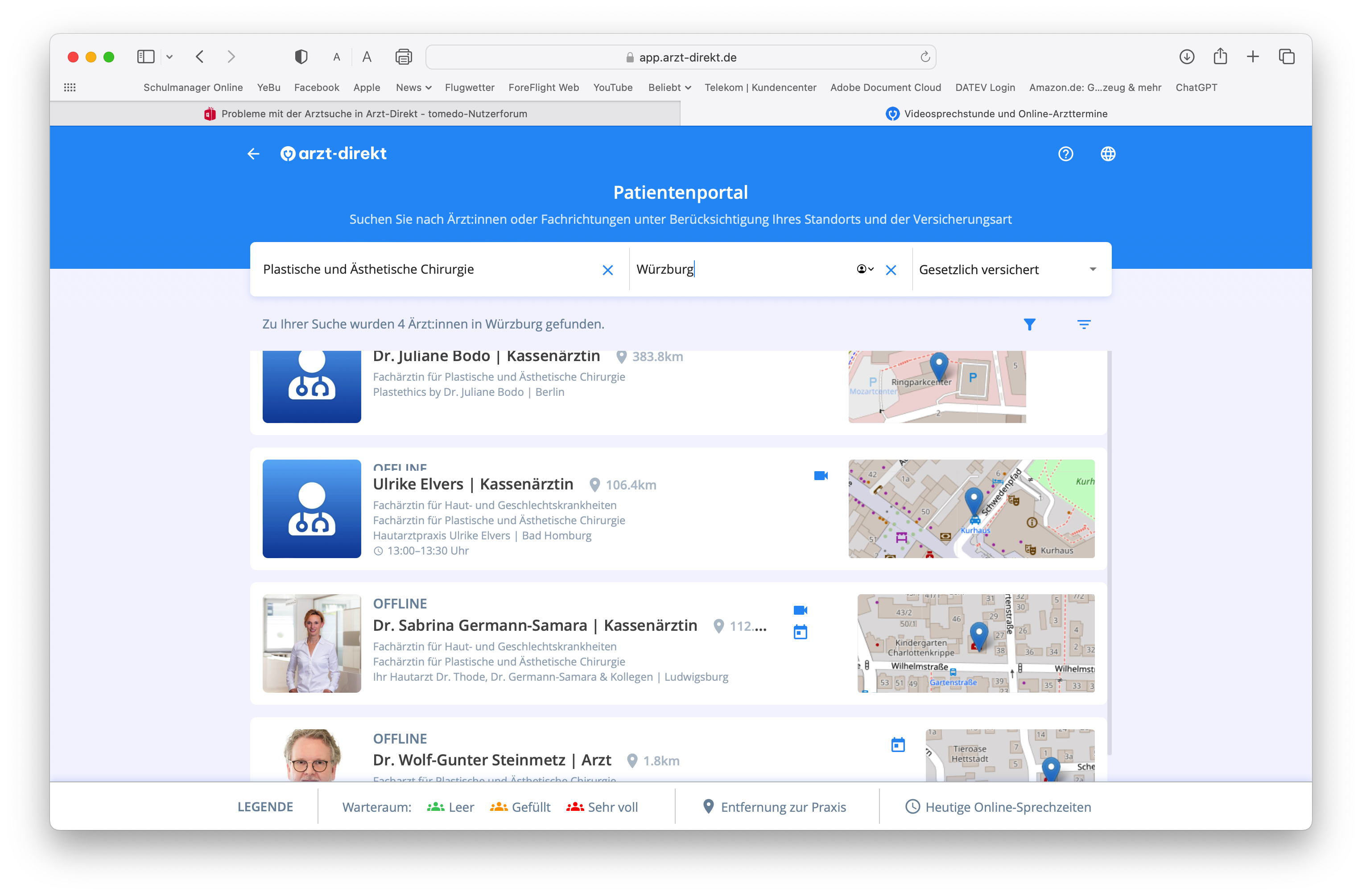Screen dimensions: 1362x896
Task: Reload page via address bar icon
Action: tap(925, 57)
